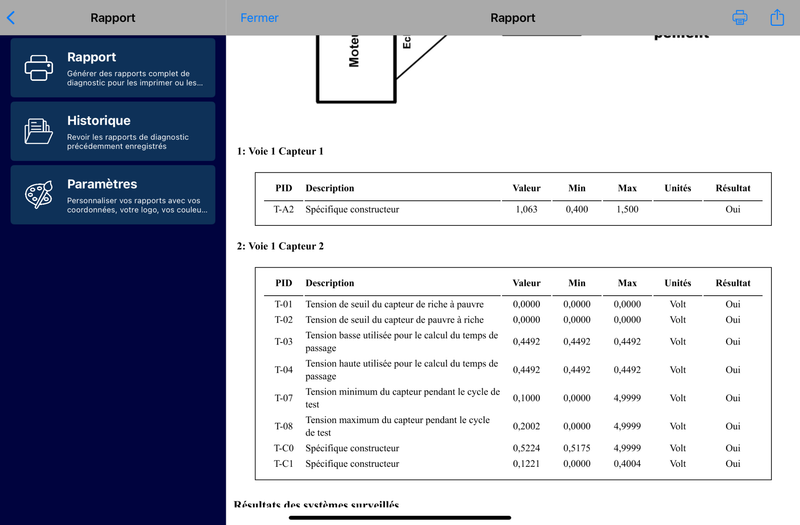This screenshot has height=525, width=800.
Task: Click 'Tension de seuil du capteur de pauvre à riche'
Action: point(394,320)
